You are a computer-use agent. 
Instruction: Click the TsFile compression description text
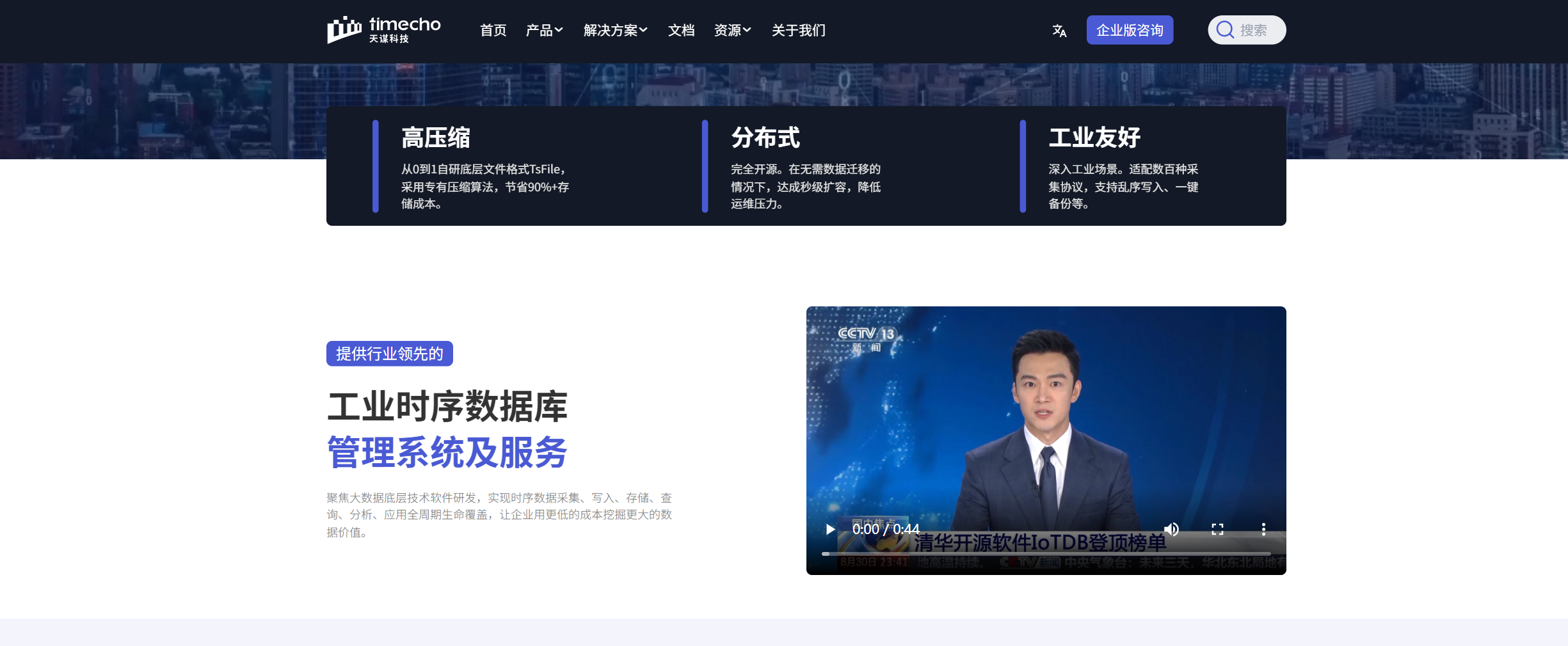(485, 186)
